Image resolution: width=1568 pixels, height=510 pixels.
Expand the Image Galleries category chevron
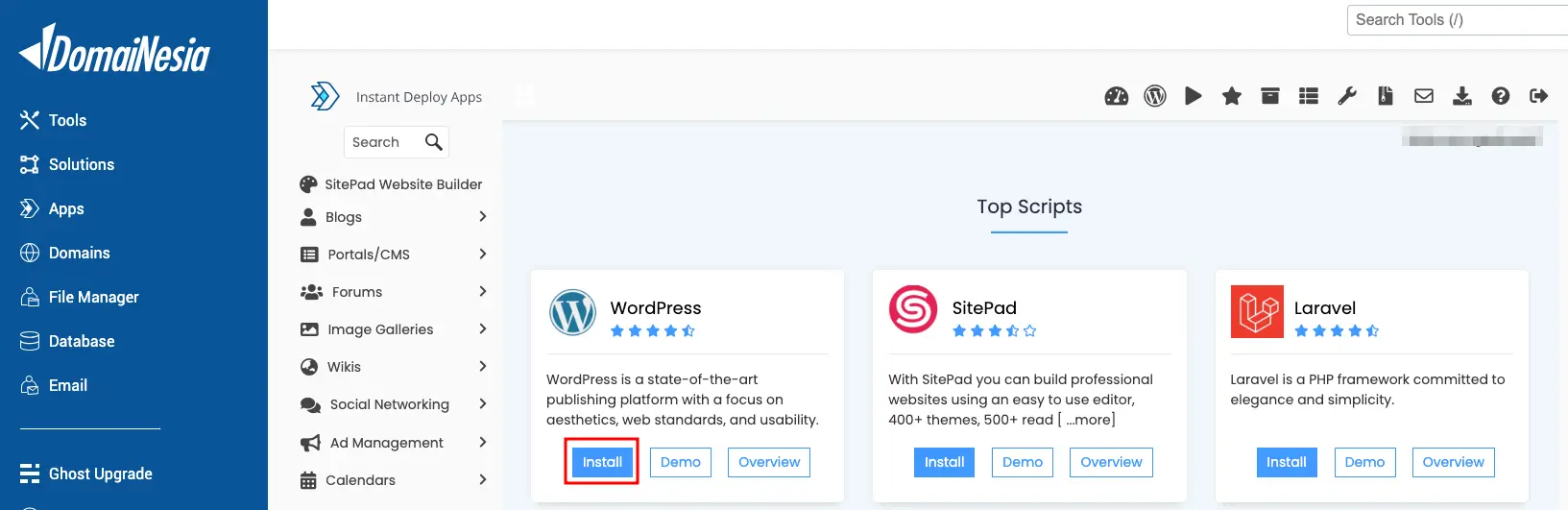click(483, 328)
